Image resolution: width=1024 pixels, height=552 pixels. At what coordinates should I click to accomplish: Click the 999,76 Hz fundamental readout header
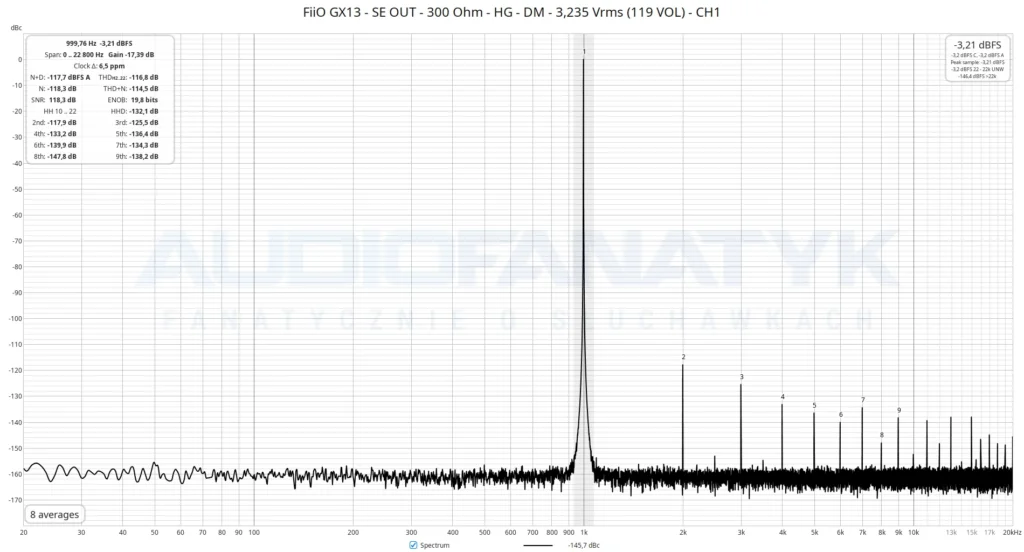click(99, 43)
